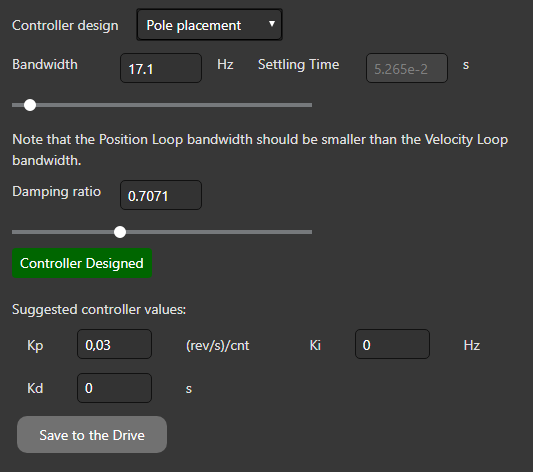The width and height of the screenshot is (533, 472).
Task: Click the Settling Time label
Action: (x=298, y=65)
